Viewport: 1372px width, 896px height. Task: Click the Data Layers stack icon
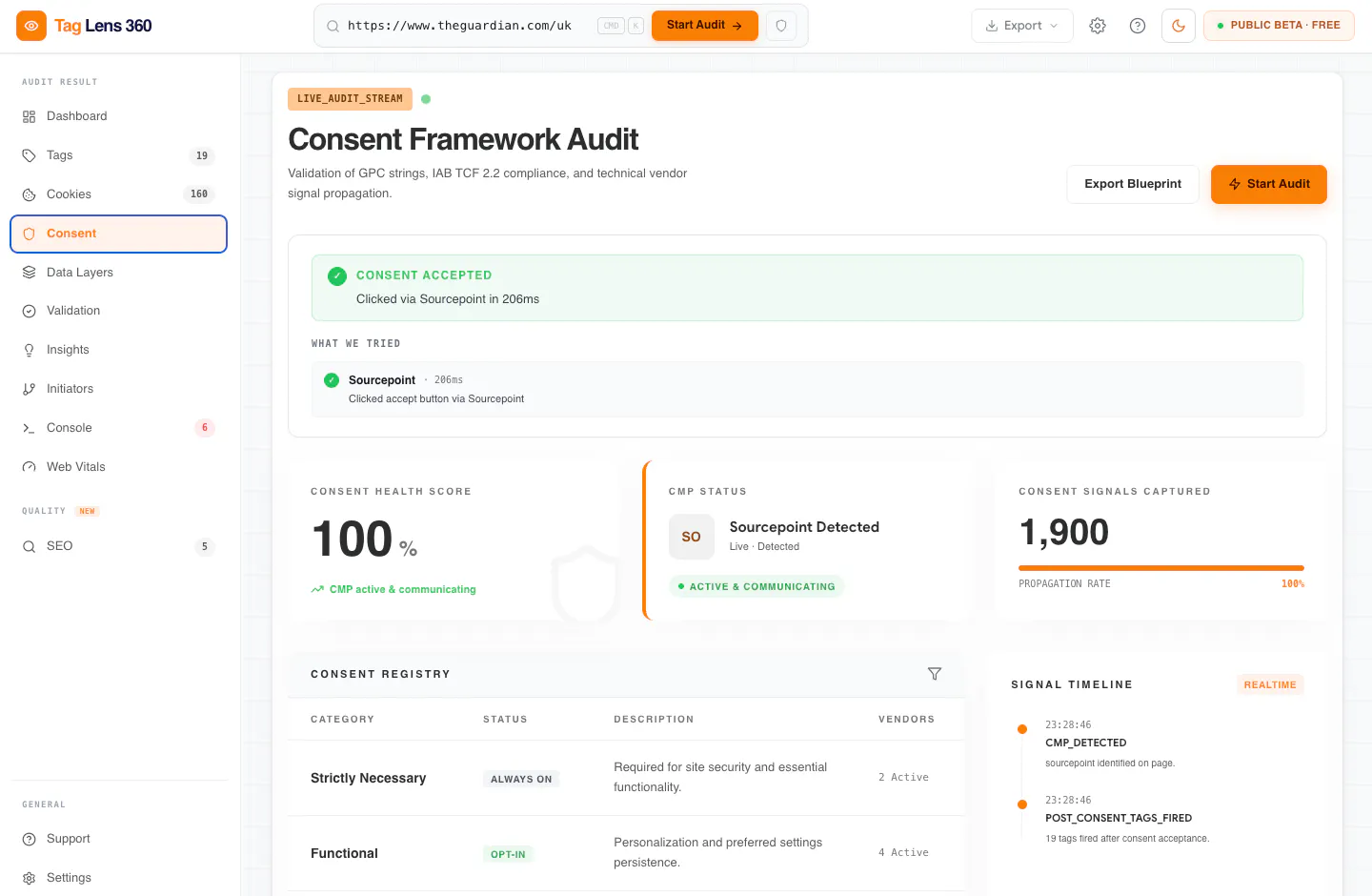(x=29, y=273)
